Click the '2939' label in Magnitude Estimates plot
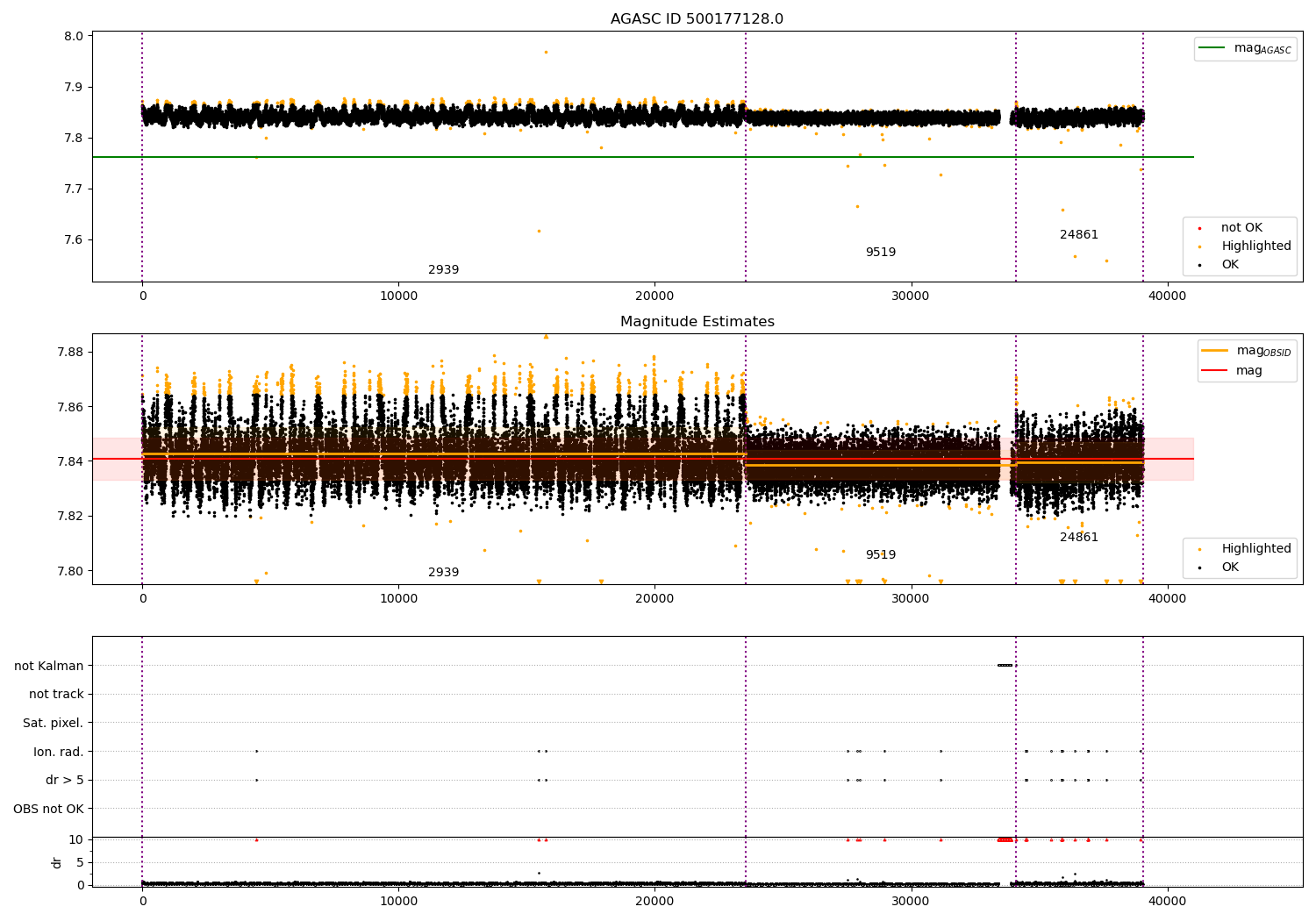The image size is (1316, 921). tap(443, 573)
